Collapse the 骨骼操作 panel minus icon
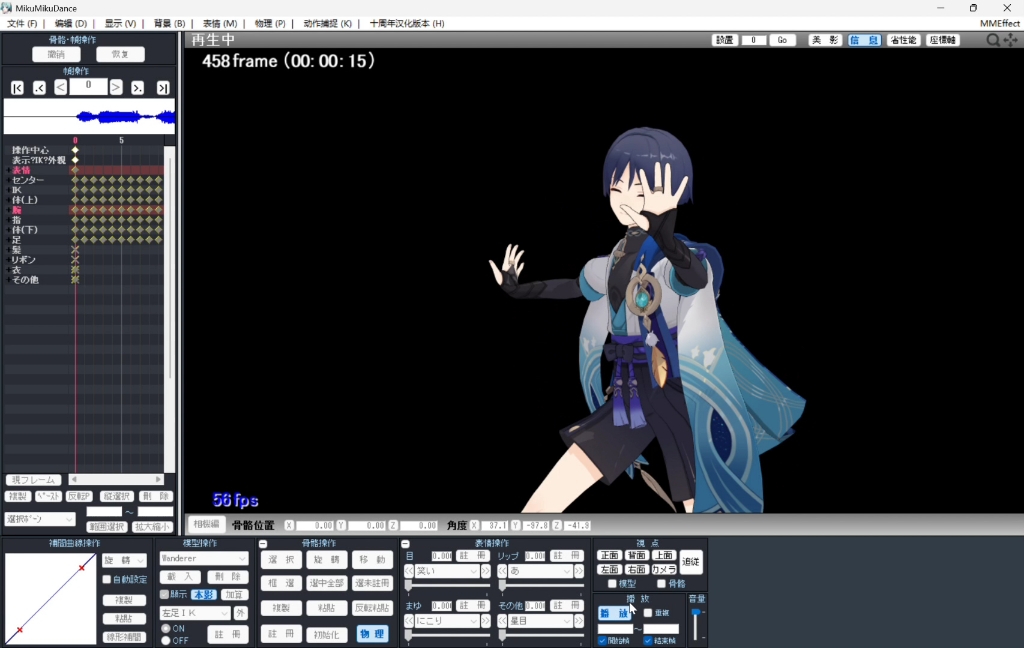 (263, 543)
